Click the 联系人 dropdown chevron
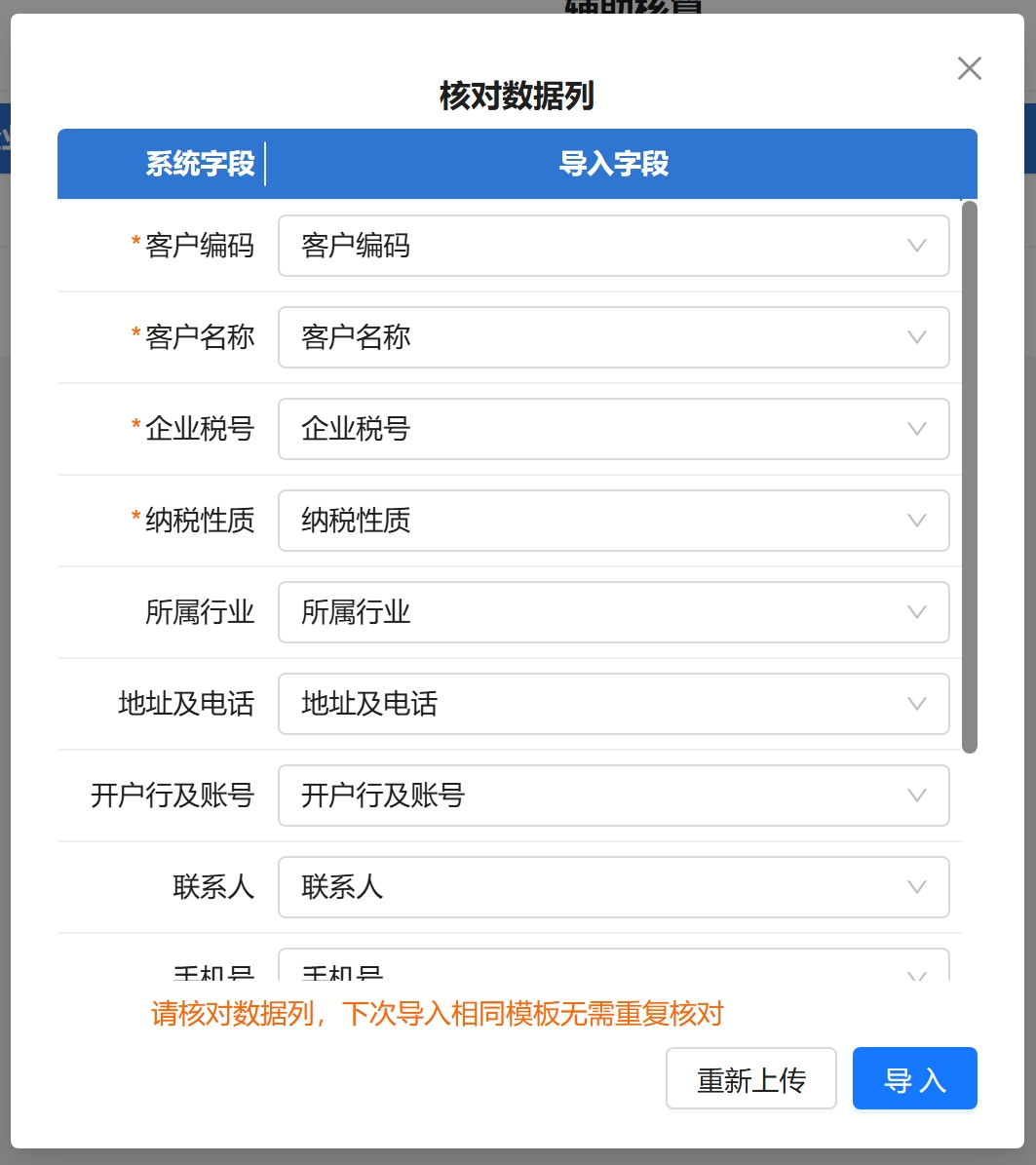Viewport: 1036px width, 1165px height. pos(916,887)
